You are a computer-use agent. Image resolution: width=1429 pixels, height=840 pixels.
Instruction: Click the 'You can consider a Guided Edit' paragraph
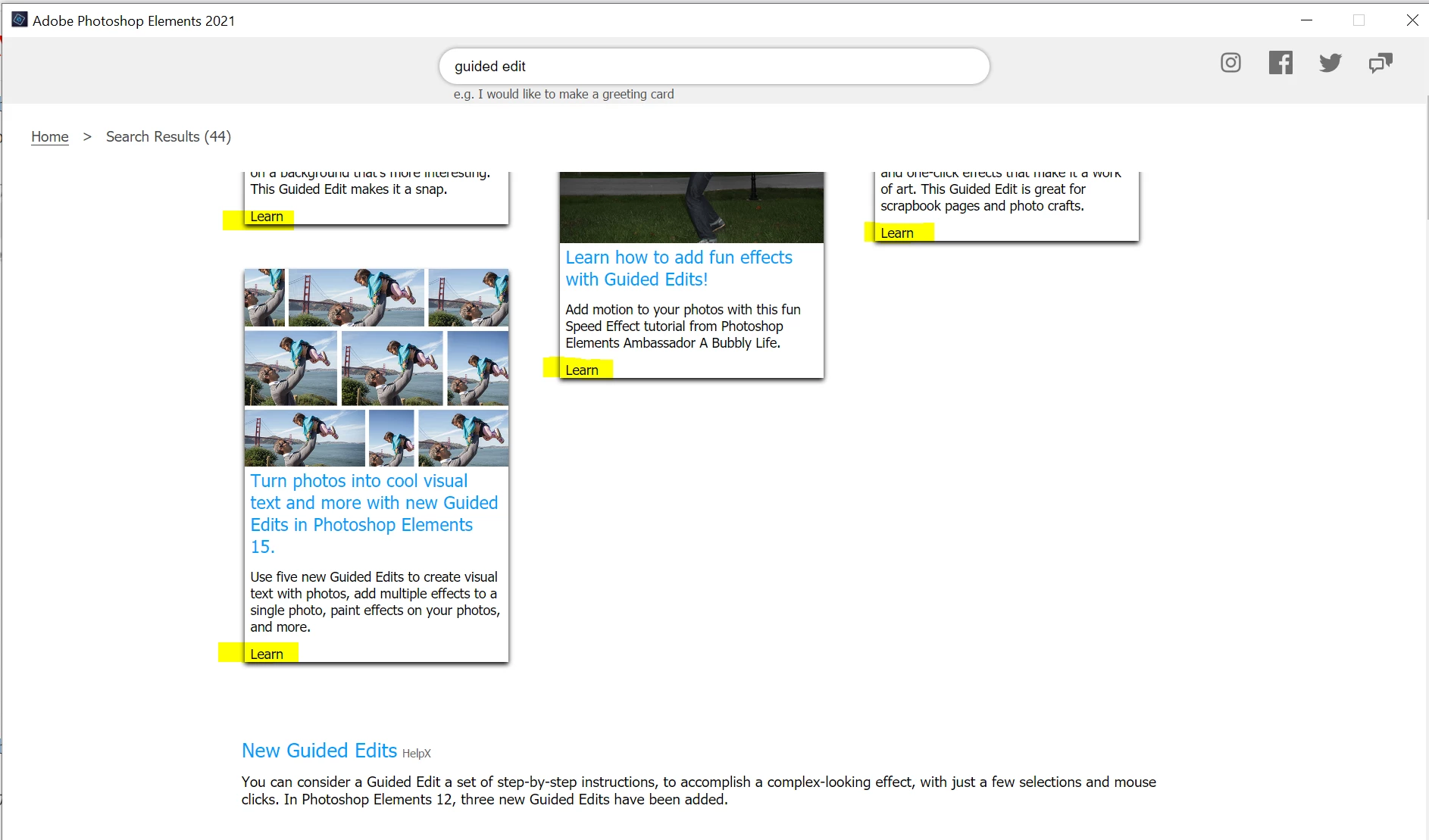coord(699,791)
